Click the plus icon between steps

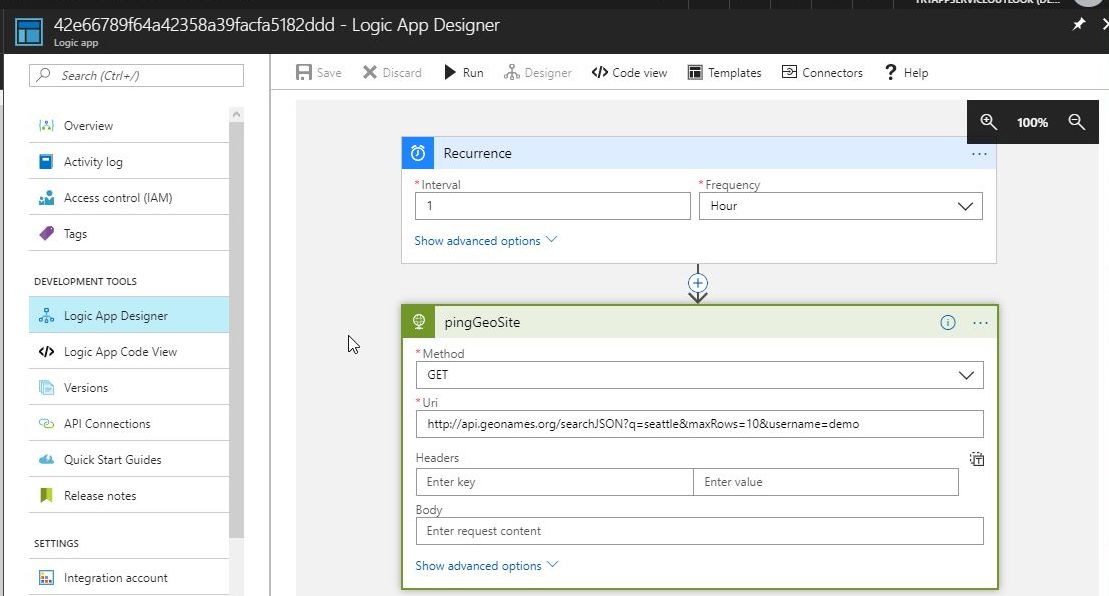(698, 283)
